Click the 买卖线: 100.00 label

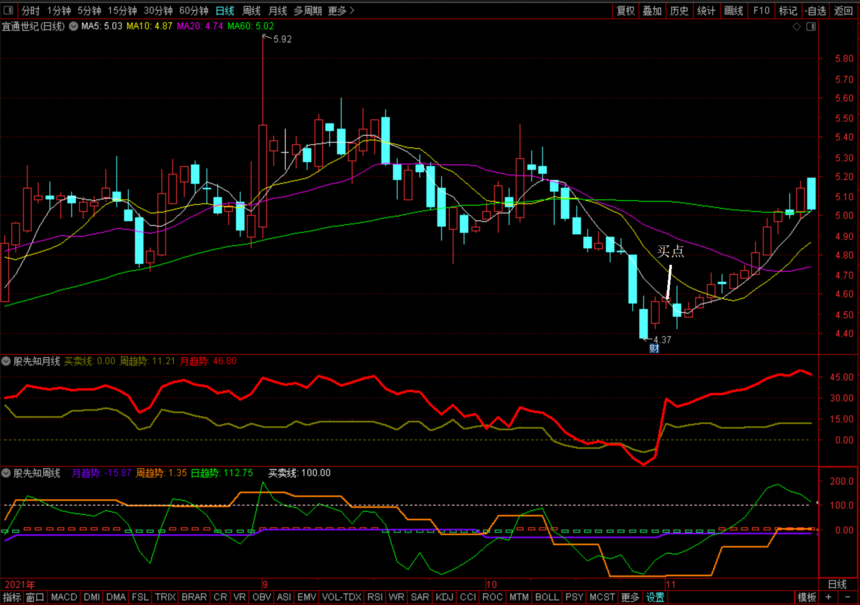[x=299, y=473]
